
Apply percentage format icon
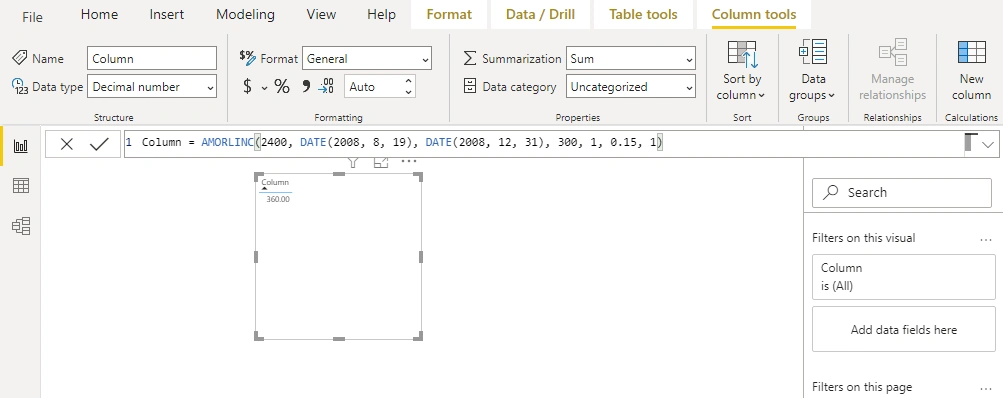click(x=282, y=86)
